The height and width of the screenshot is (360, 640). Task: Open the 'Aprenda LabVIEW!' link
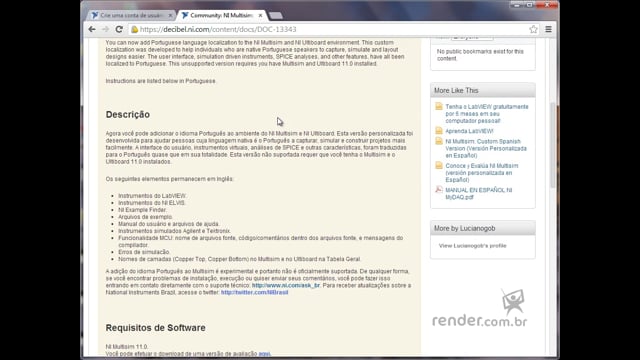pos(469,131)
